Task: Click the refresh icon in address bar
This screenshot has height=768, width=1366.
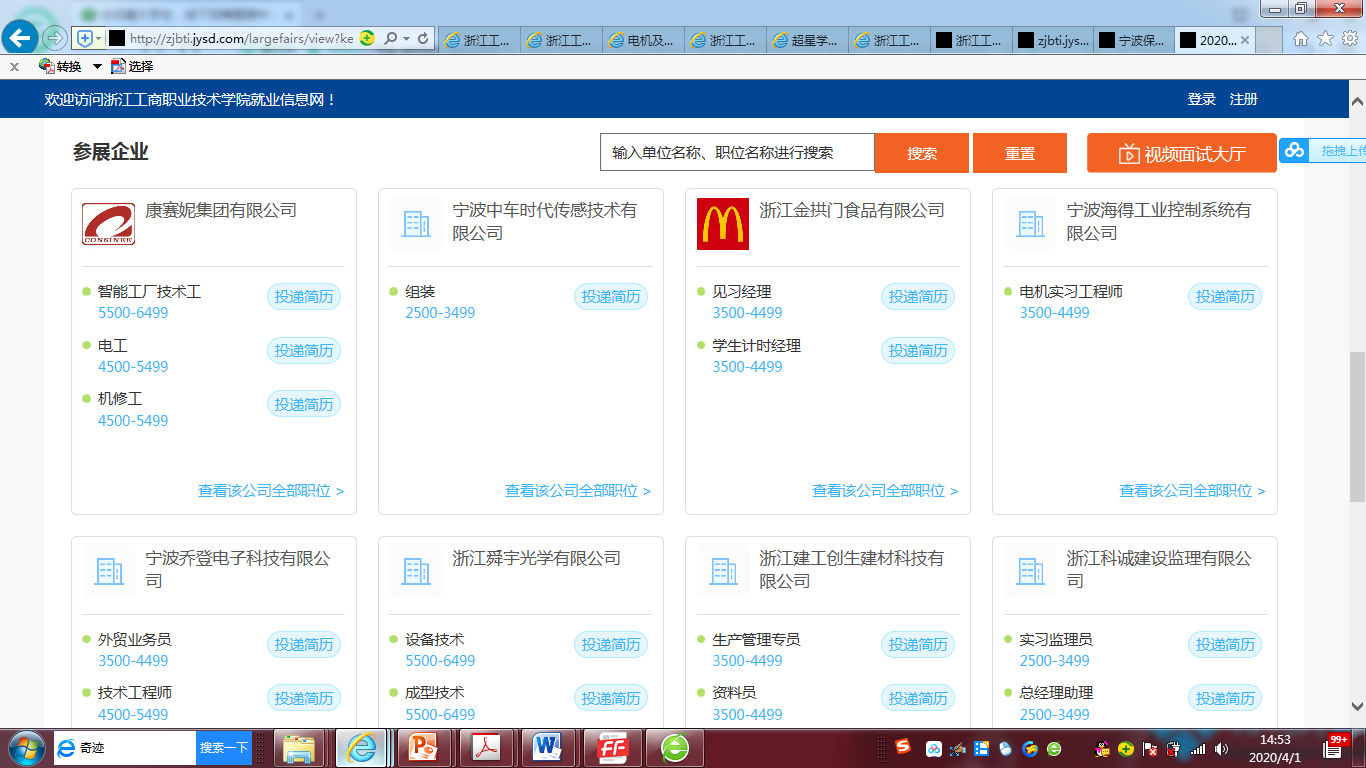Action: [424, 39]
